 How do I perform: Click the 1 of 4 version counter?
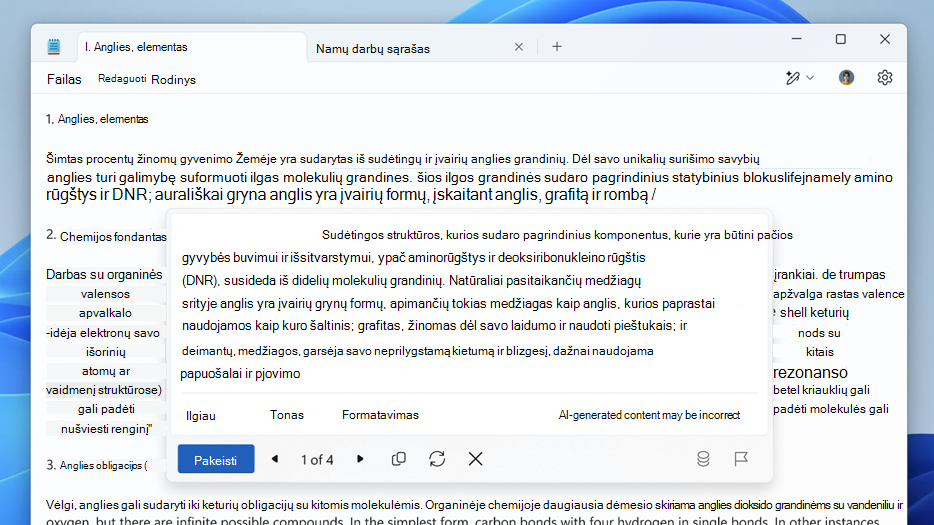[x=317, y=460]
